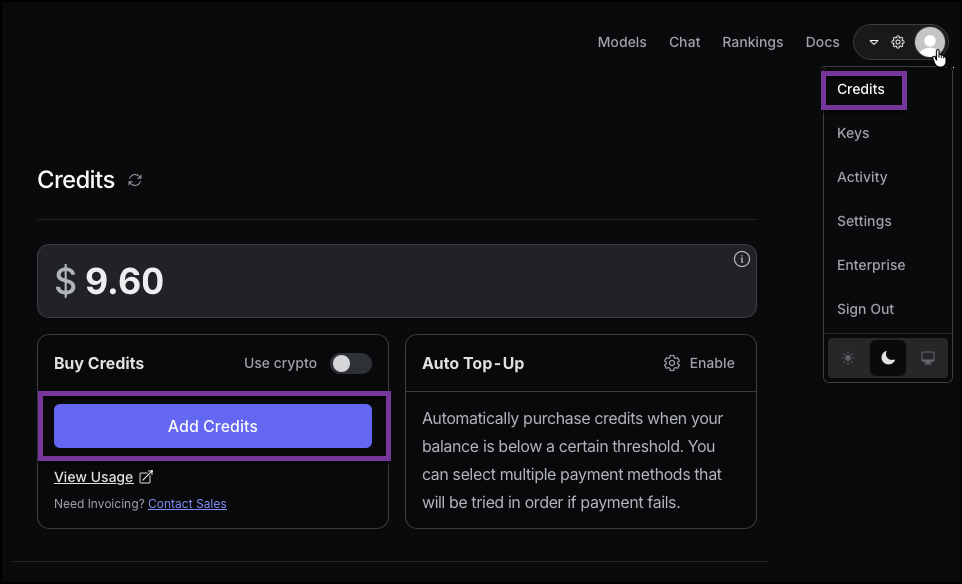
Task: Click the user avatar icon
Action: [929, 42]
